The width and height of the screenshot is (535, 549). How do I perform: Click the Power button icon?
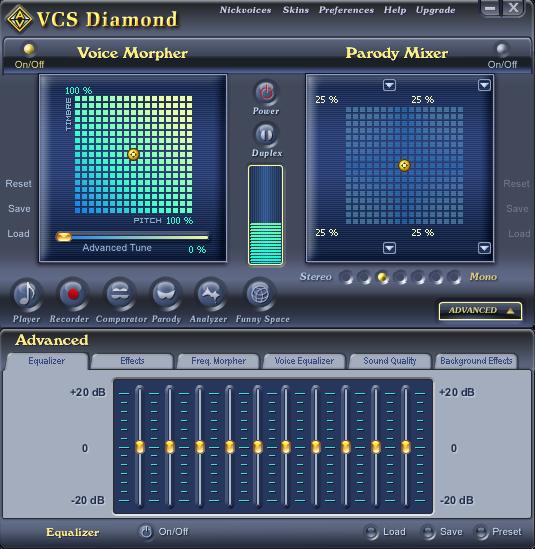(x=266, y=92)
